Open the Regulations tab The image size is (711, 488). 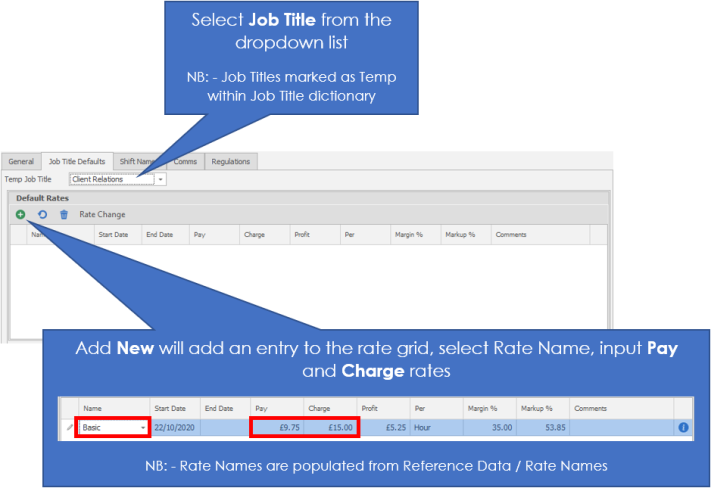click(x=232, y=161)
